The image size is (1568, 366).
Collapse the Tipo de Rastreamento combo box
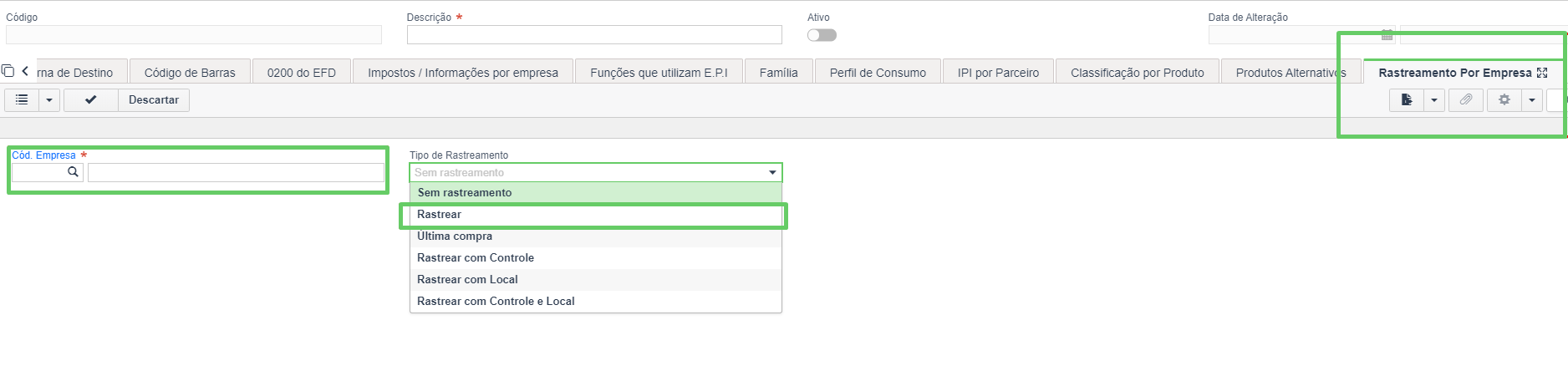pyautogui.click(x=772, y=172)
